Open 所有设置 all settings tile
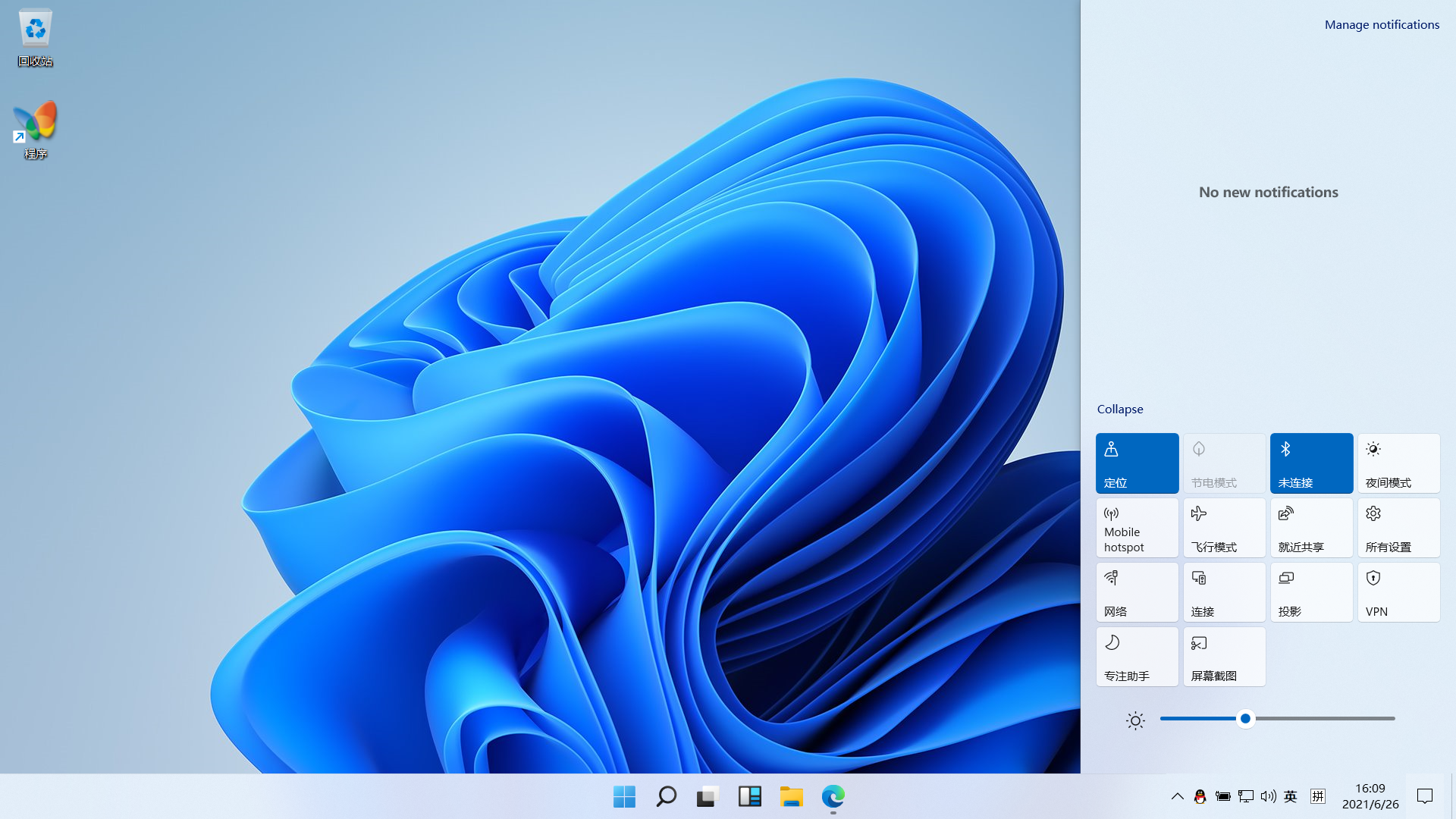The image size is (1456, 819). pos(1398,527)
